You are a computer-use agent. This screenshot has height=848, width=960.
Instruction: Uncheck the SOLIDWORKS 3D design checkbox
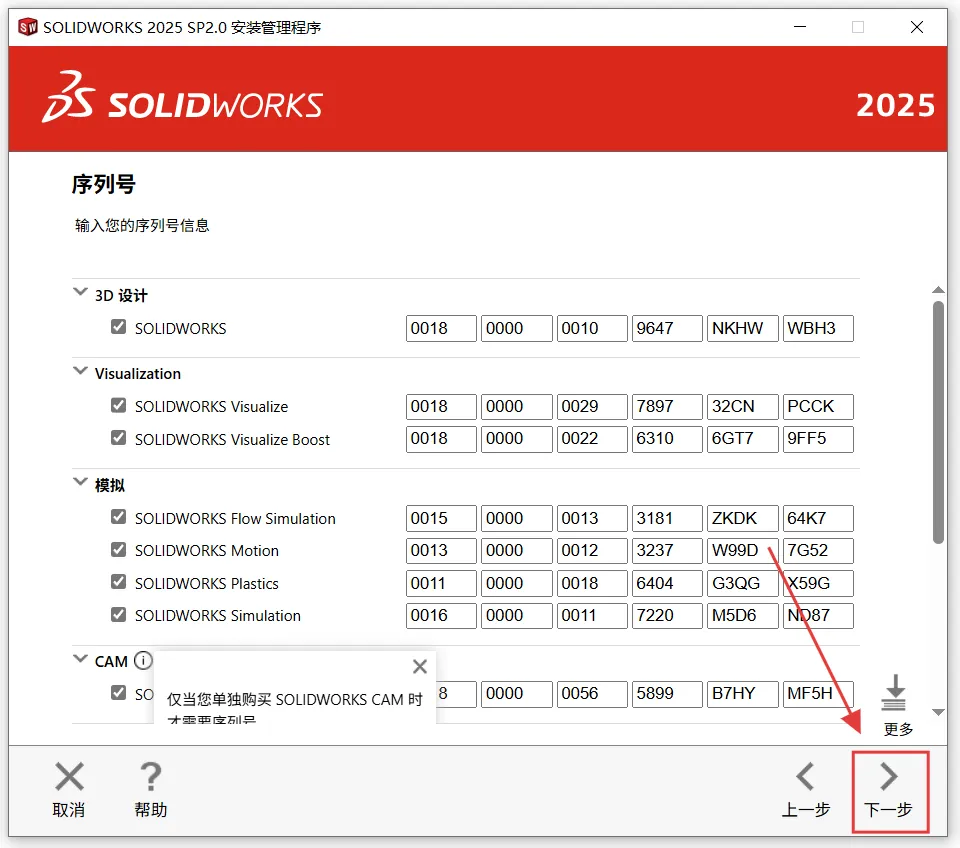pos(118,327)
